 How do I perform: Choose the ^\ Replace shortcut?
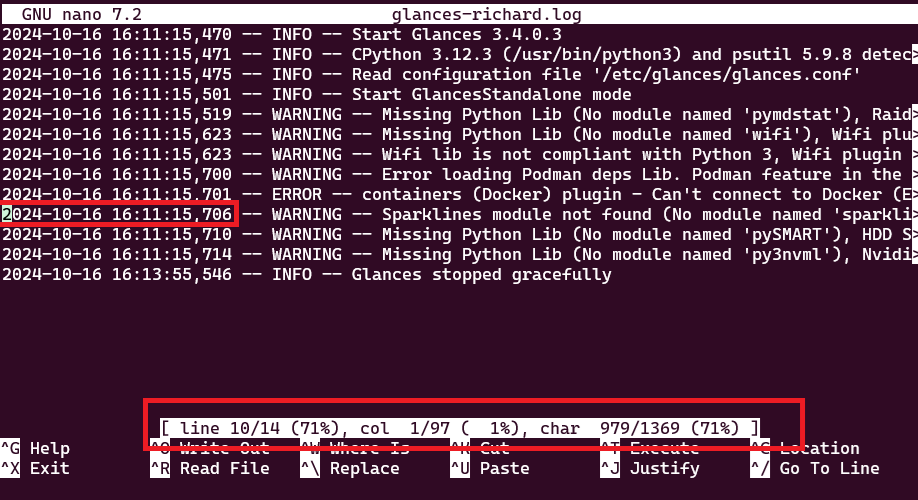pyautogui.click(x=350, y=468)
